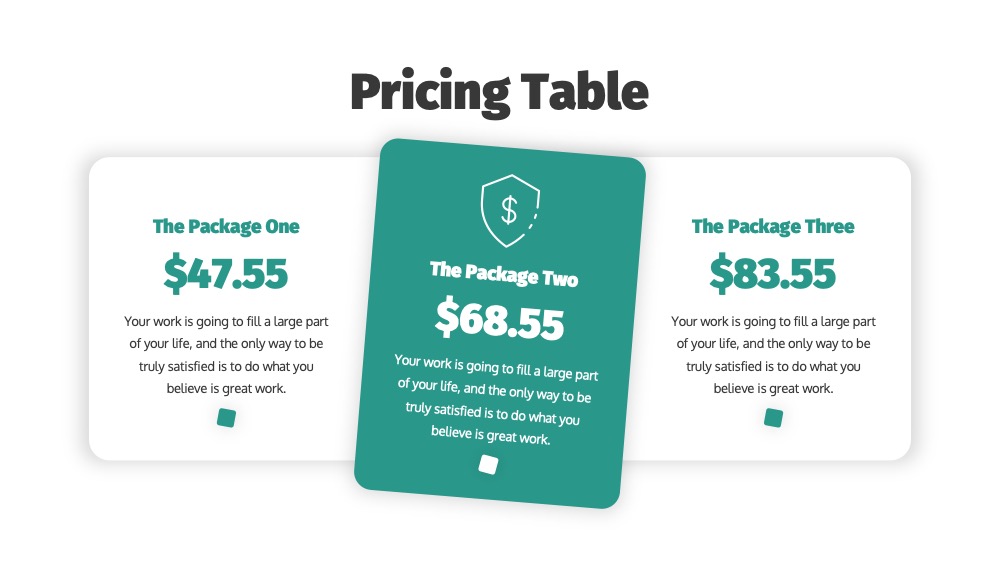This screenshot has width=1000, height=563.
Task: Click the word Pricing in title
Action: click(430, 94)
